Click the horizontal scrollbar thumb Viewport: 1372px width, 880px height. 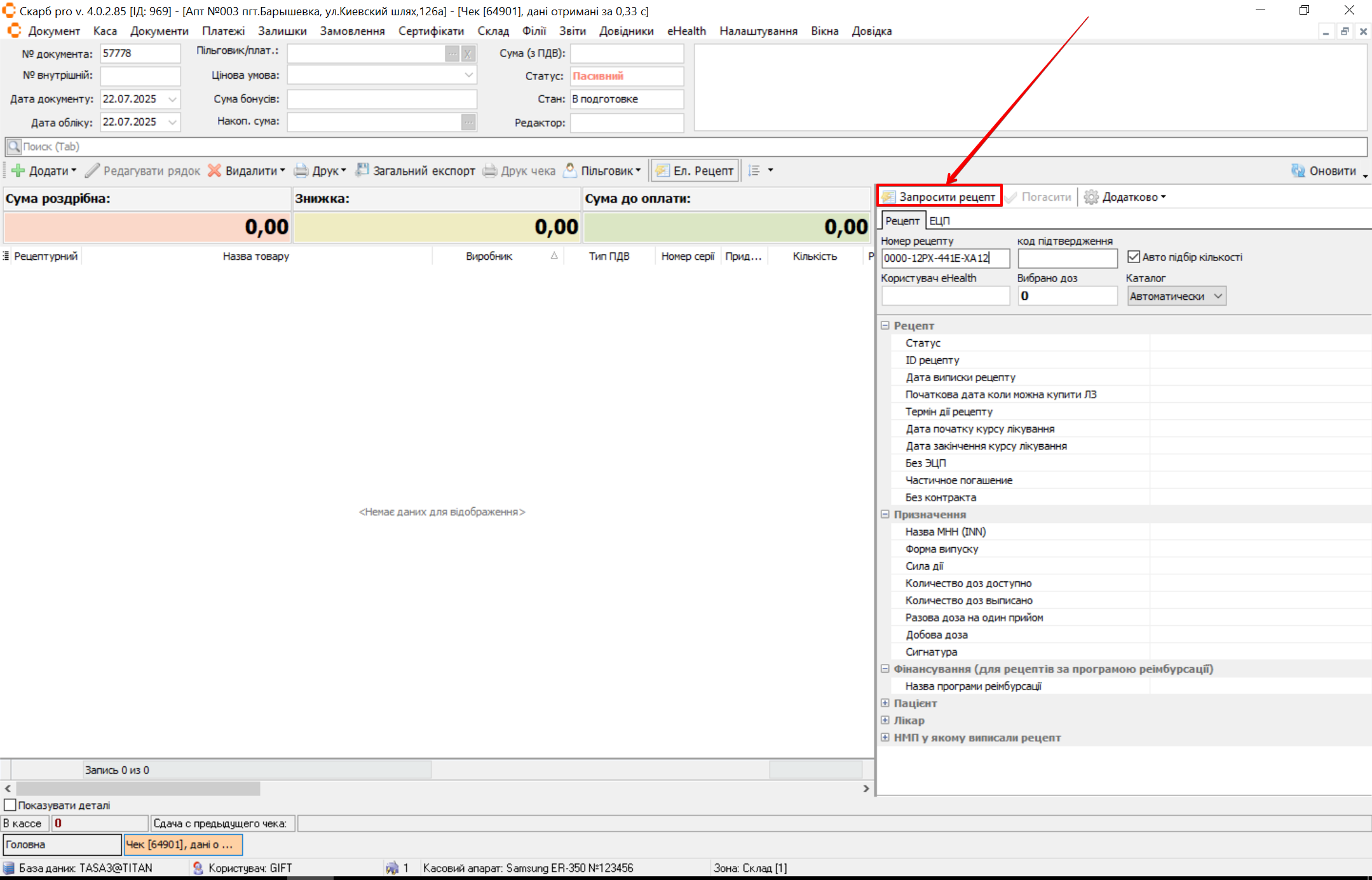[137, 789]
